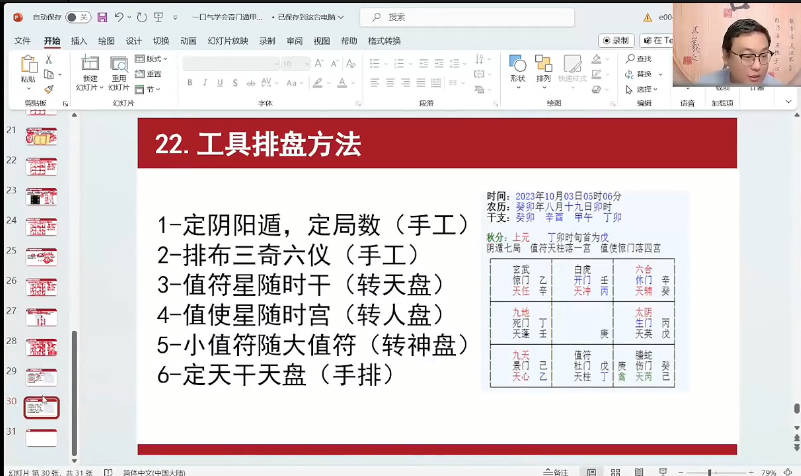Toggle the AutoSave (自动保存) switch
Viewport: 801px width, 476px height.
tap(77, 17)
